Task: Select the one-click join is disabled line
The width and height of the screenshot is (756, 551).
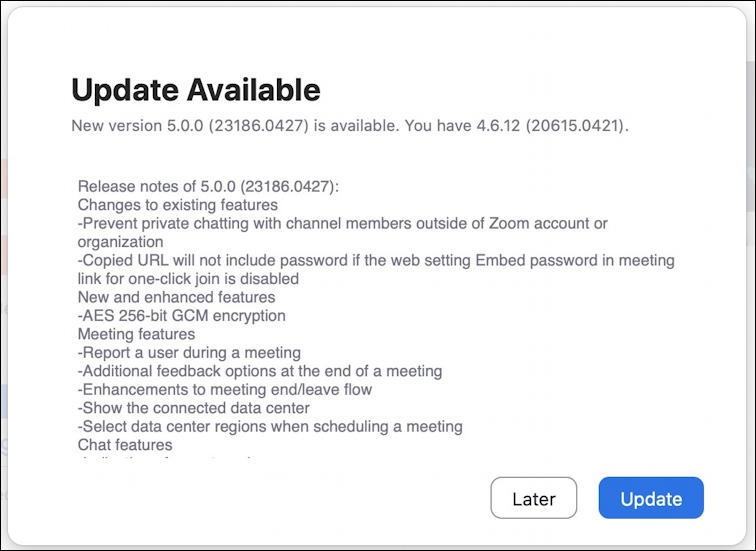Action: (x=188, y=279)
